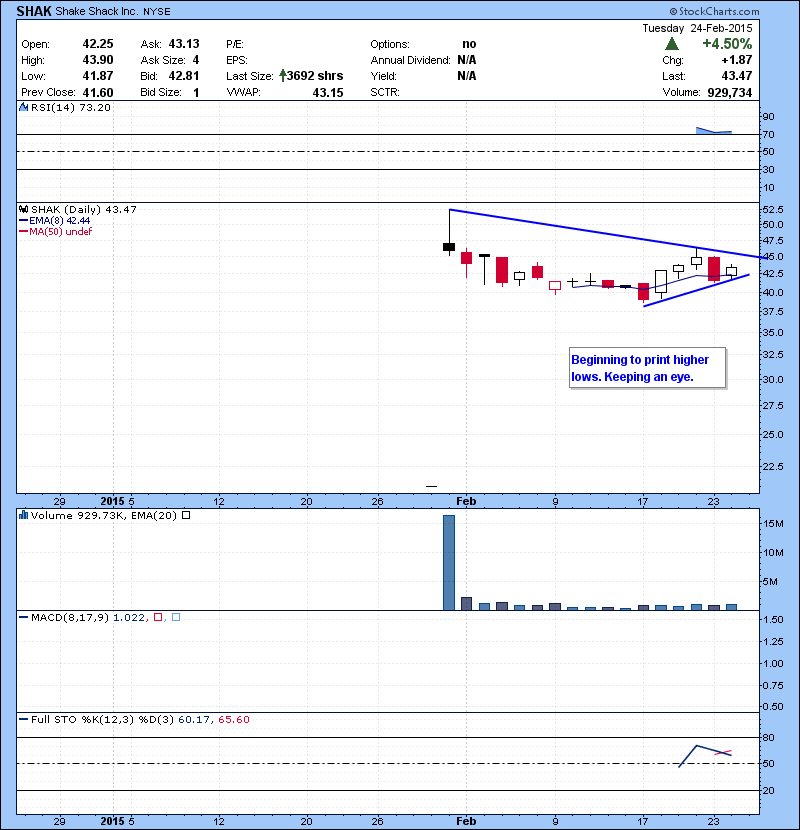Image resolution: width=800 pixels, height=830 pixels.
Task: Click the annotation box about higher lows
Action: pyautogui.click(x=647, y=368)
